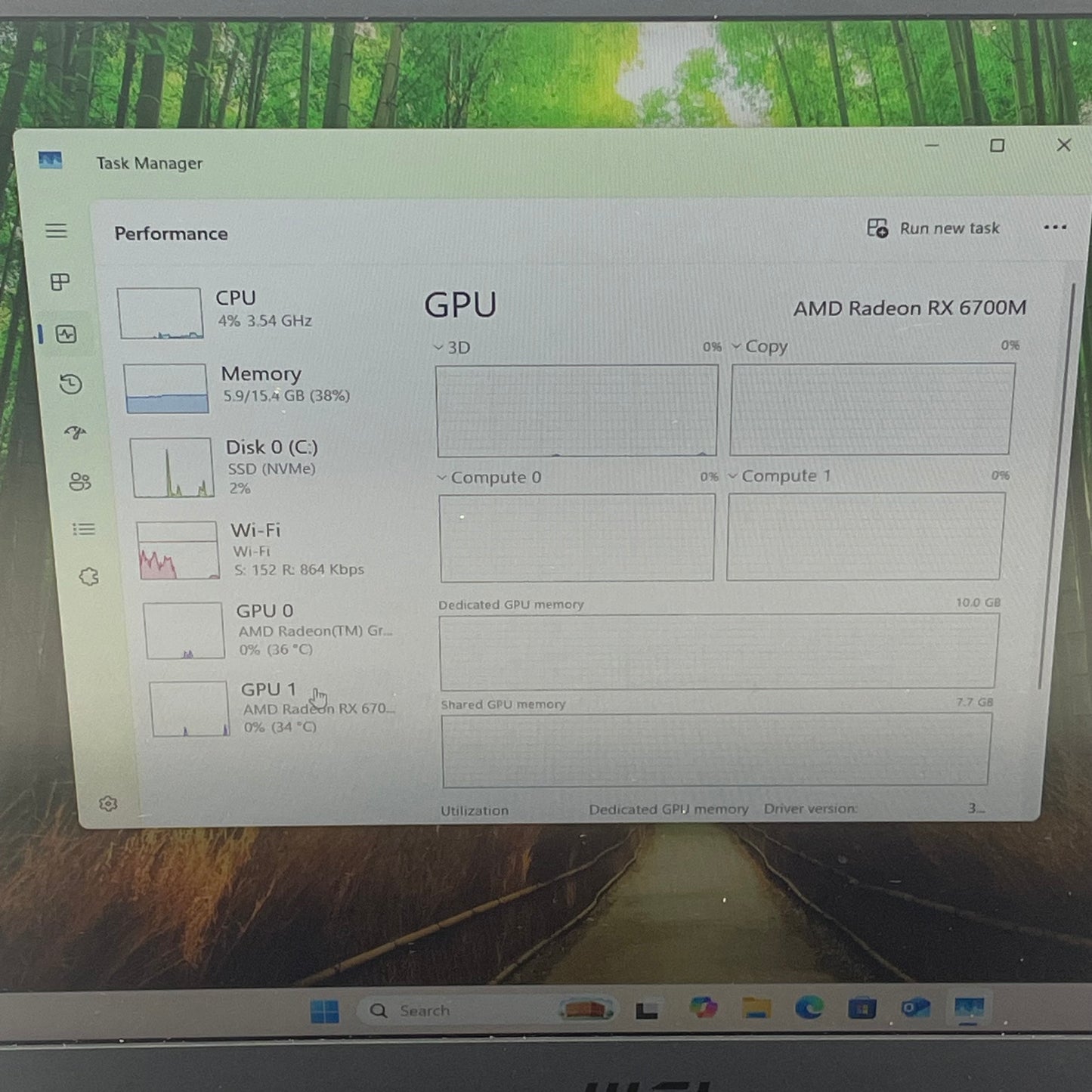Select the CPU performance item
1092x1092 pixels.
[x=257, y=311]
